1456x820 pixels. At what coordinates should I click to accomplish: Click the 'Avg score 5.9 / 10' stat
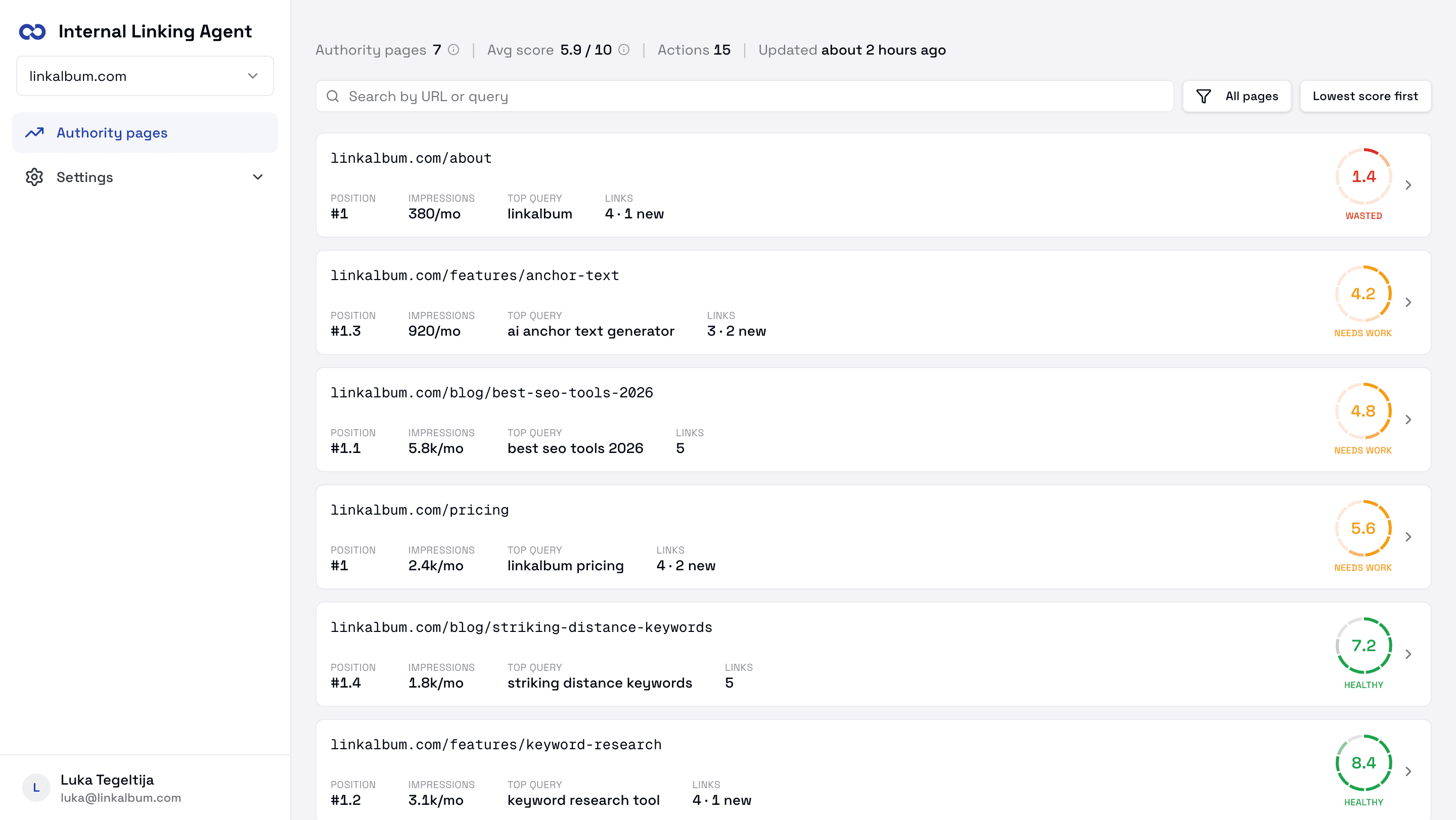pyautogui.click(x=550, y=50)
